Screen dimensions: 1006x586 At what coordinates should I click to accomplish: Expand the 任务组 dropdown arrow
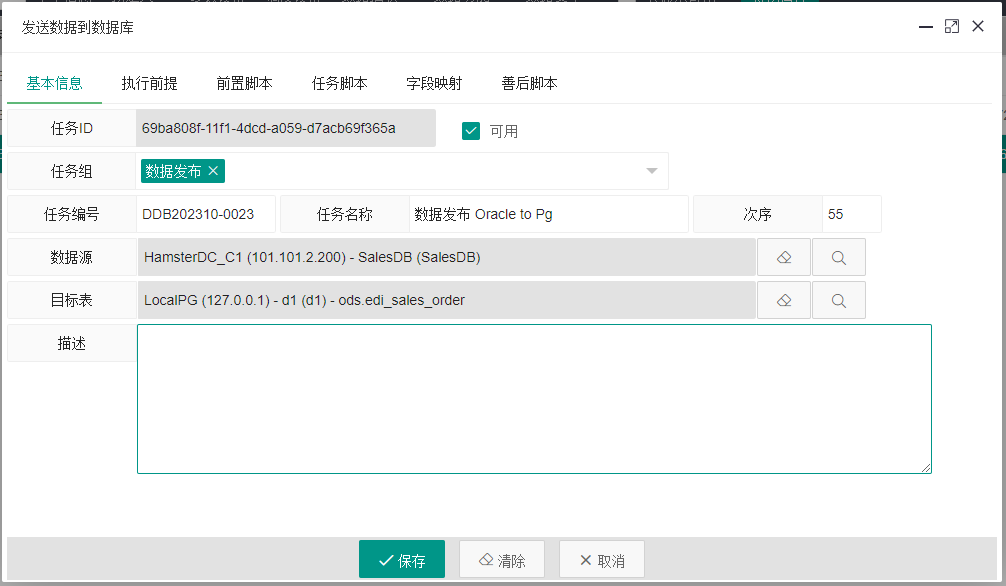pyautogui.click(x=652, y=171)
